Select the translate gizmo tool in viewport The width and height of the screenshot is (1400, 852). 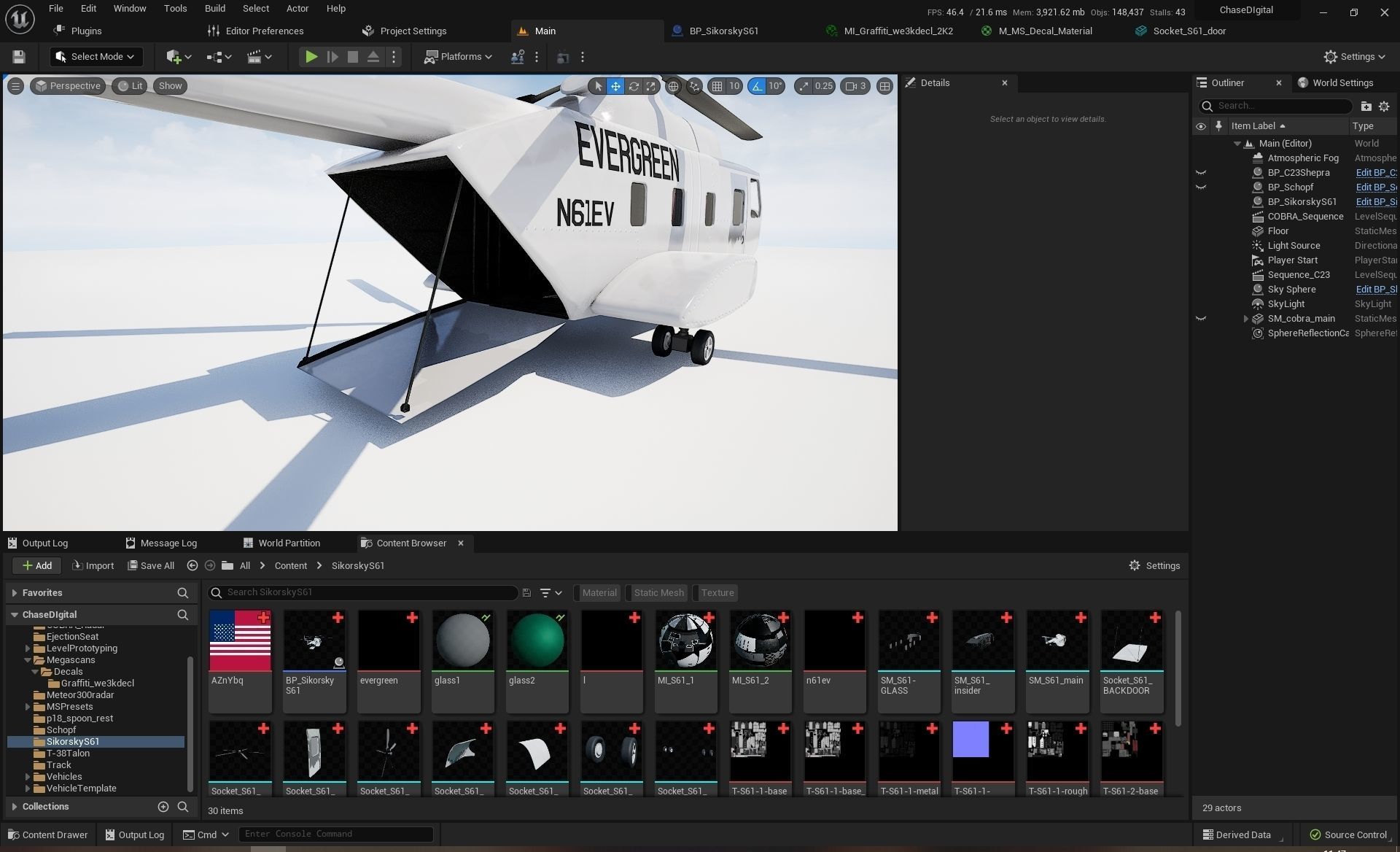615,86
